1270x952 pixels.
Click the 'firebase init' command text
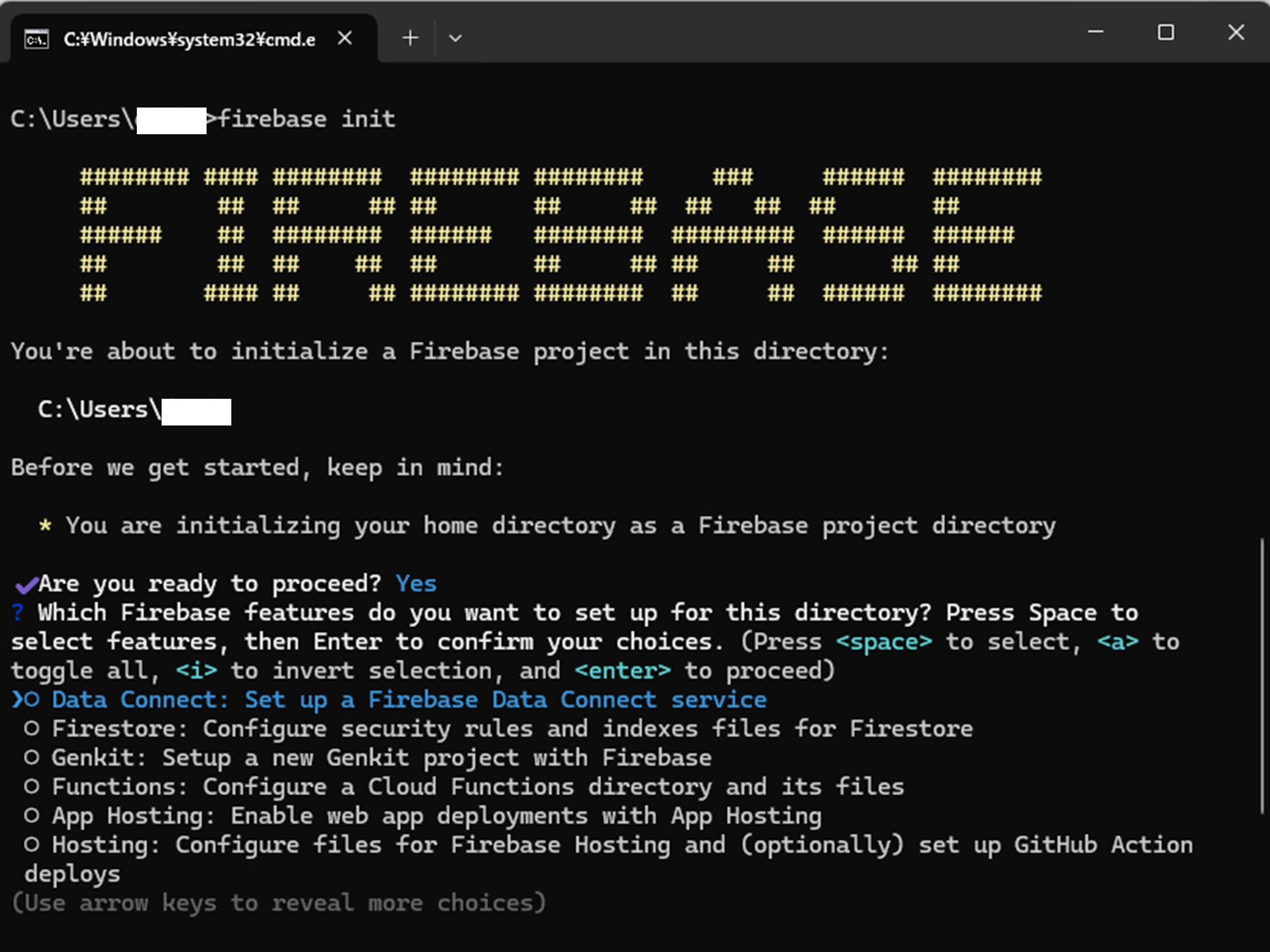click(306, 119)
